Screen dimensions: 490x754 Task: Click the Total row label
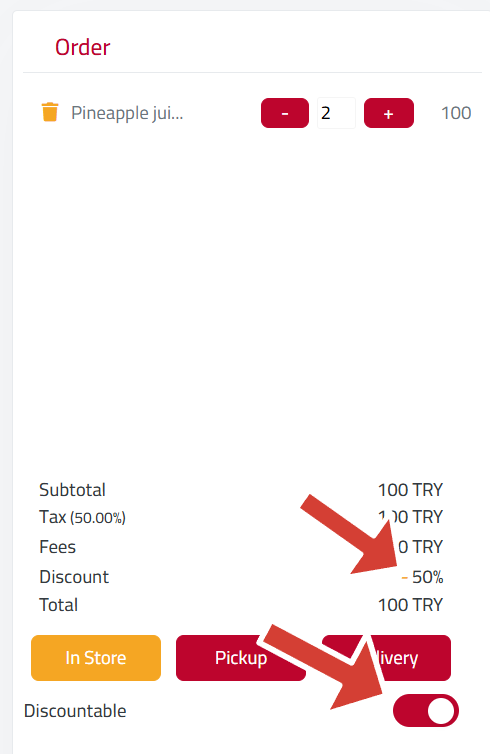pyautogui.click(x=59, y=604)
